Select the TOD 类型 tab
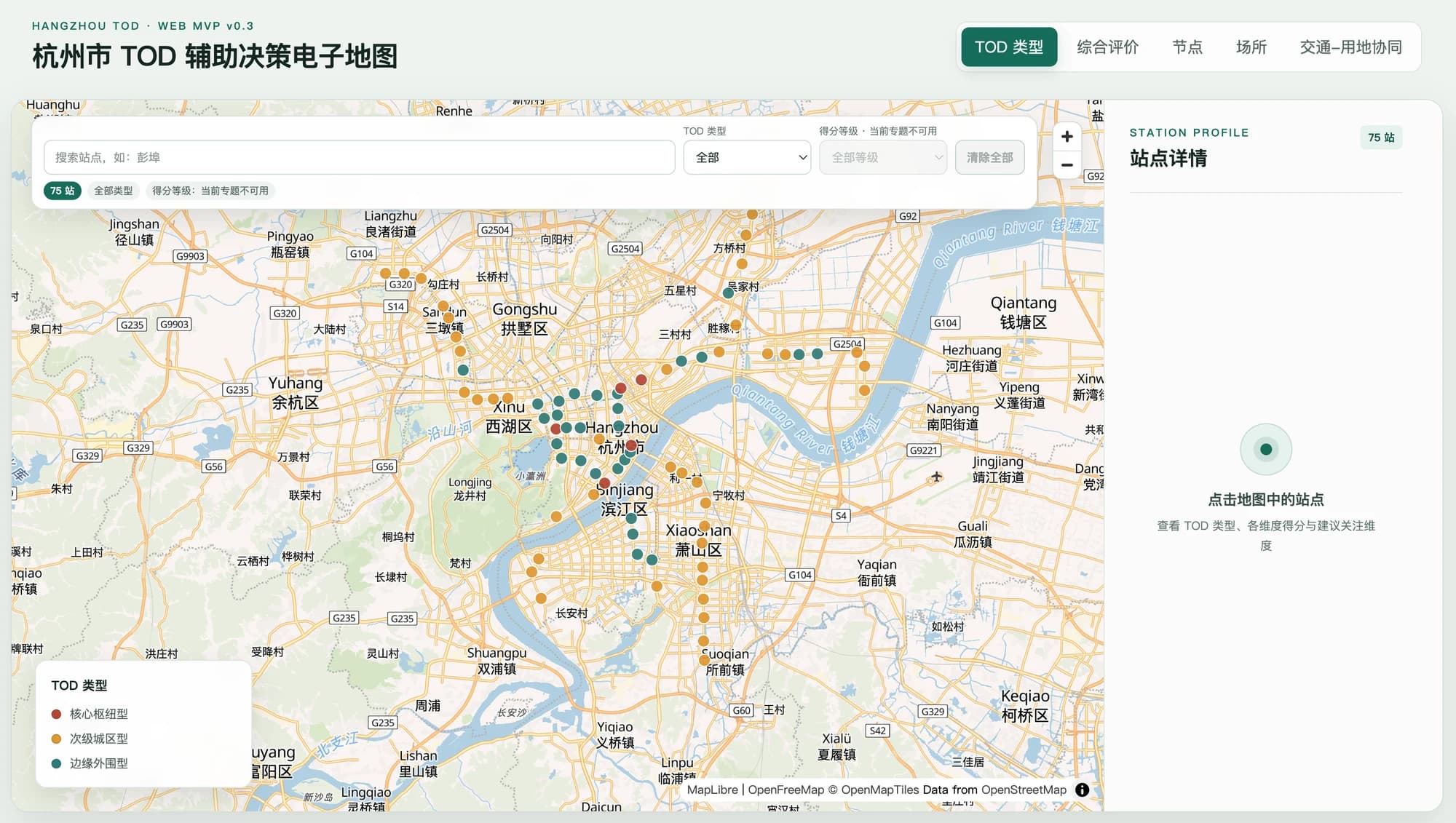This screenshot has width=1456, height=823. point(1009,47)
